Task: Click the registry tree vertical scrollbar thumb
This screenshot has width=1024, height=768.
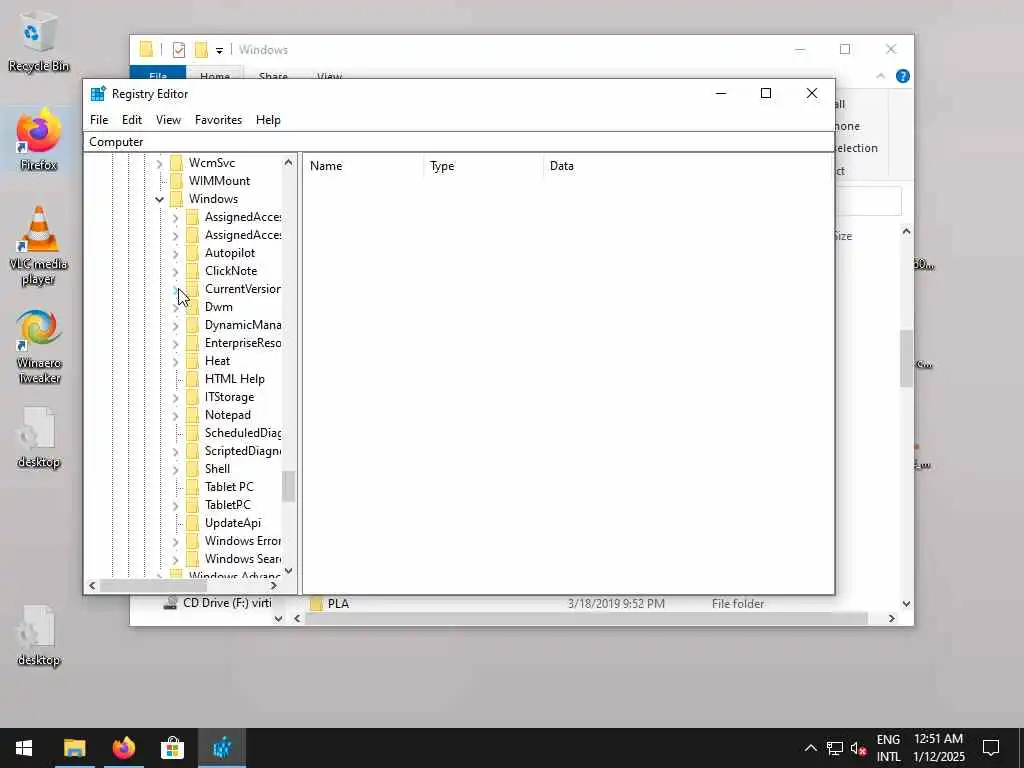Action: click(x=288, y=486)
